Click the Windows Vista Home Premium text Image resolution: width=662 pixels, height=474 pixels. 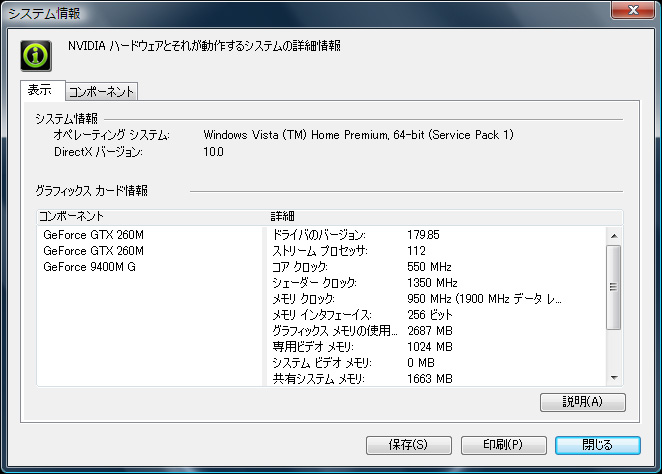click(358, 135)
